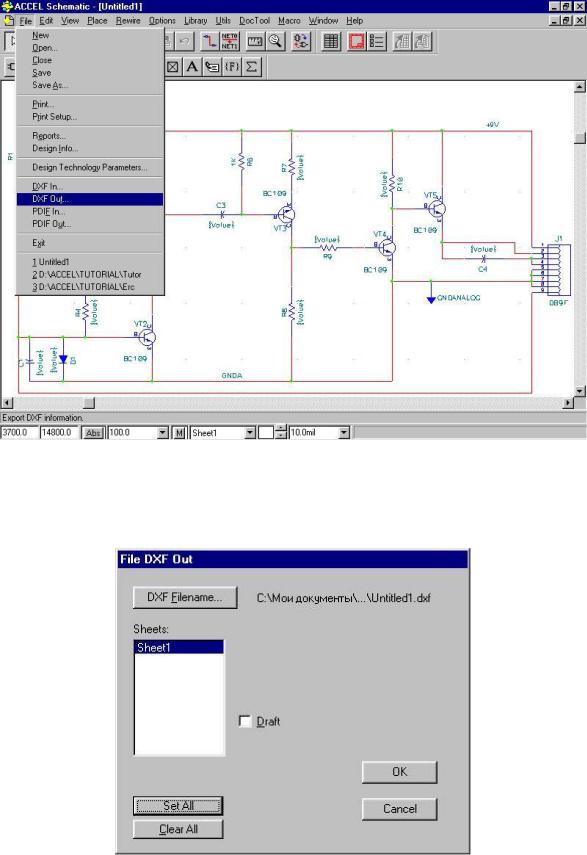Click the X coordinate field 3700.0
587x855 pixels.
pos(19,432)
